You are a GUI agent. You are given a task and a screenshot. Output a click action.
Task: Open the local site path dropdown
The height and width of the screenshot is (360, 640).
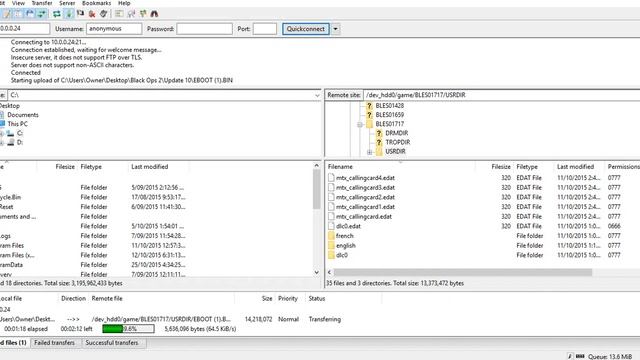(x=317, y=95)
